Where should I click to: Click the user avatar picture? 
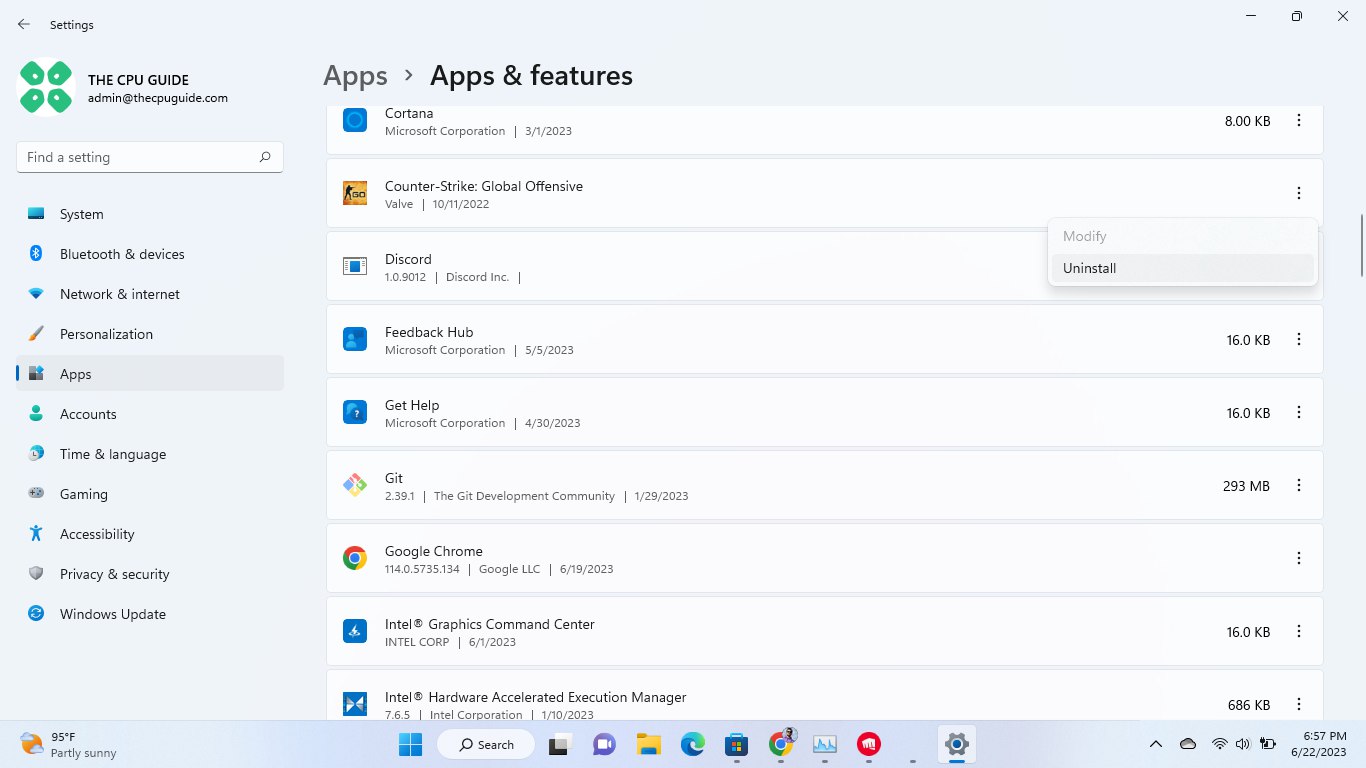coord(46,88)
